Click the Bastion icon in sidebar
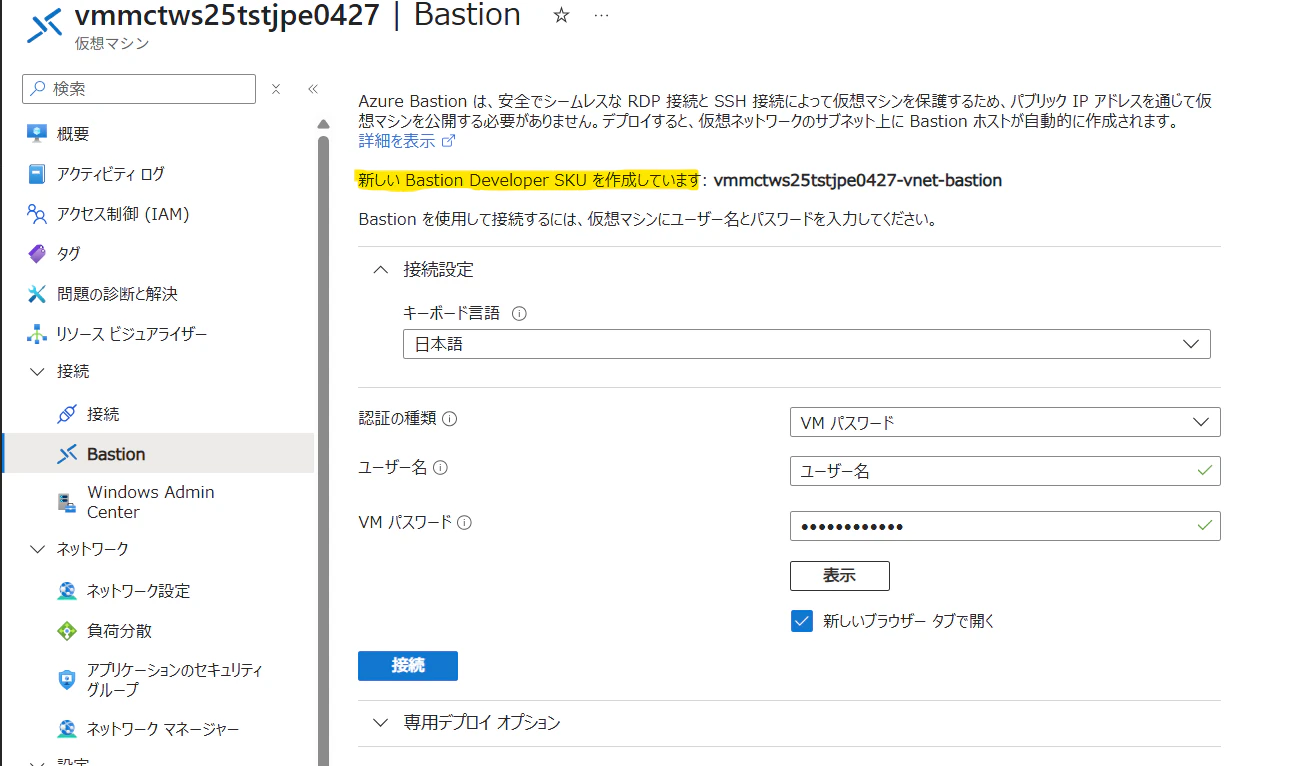Image resolution: width=1306 pixels, height=766 pixels. tap(67, 454)
